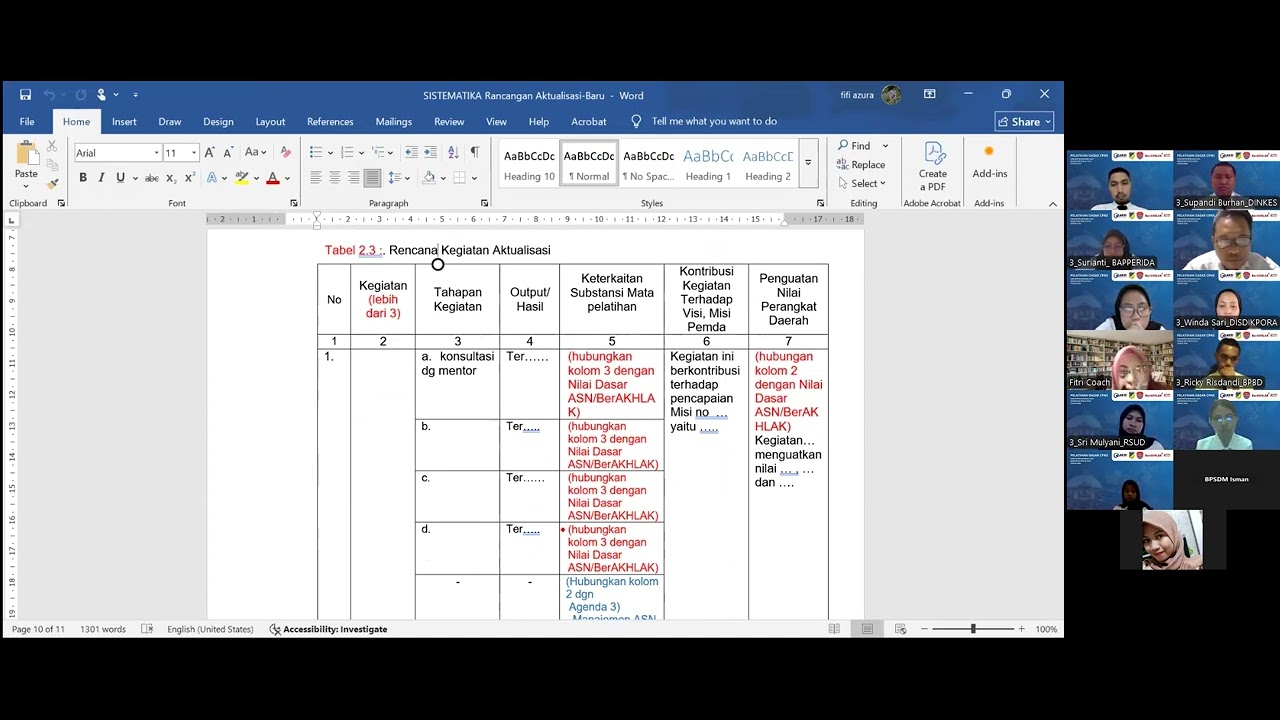Apply the Heading 1 style

(708, 165)
